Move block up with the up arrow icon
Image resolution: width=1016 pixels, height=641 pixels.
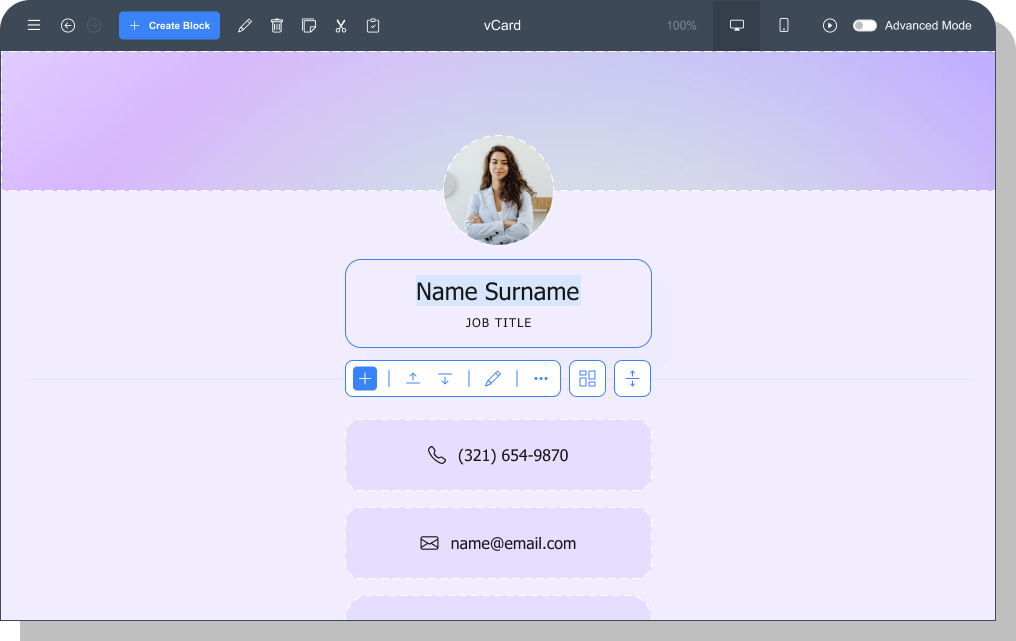click(413, 378)
